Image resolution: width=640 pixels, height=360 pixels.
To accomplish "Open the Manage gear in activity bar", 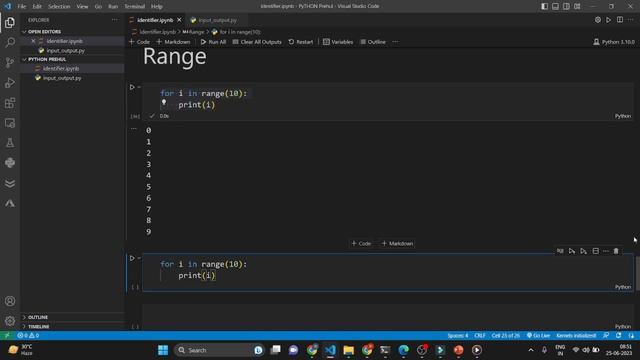I will coord(10,321).
